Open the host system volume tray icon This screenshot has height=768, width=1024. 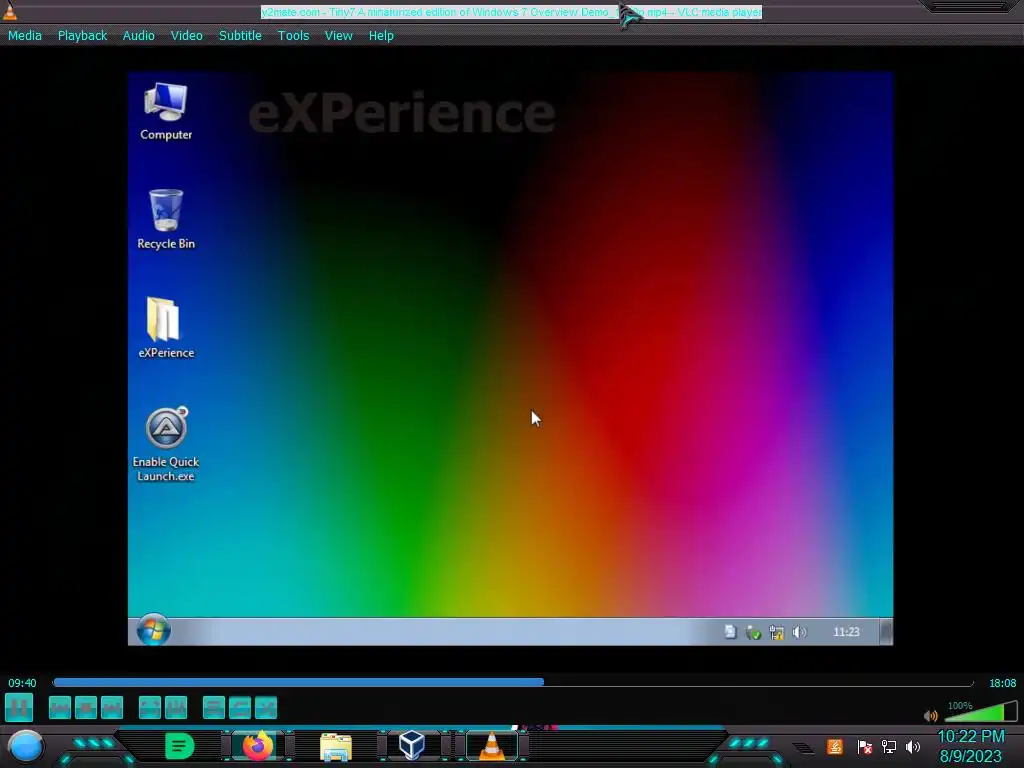(913, 746)
